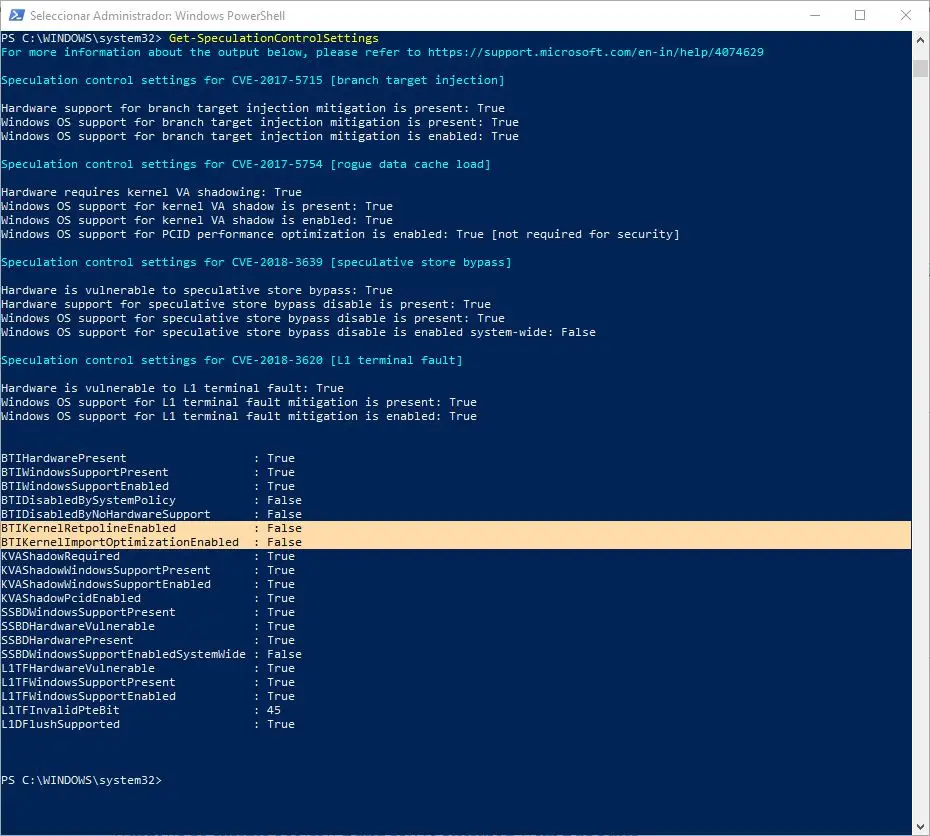Click the SSBDHardwareVulnerable row
Viewport: 930px width, 836px height.
[x=148, y=626]
